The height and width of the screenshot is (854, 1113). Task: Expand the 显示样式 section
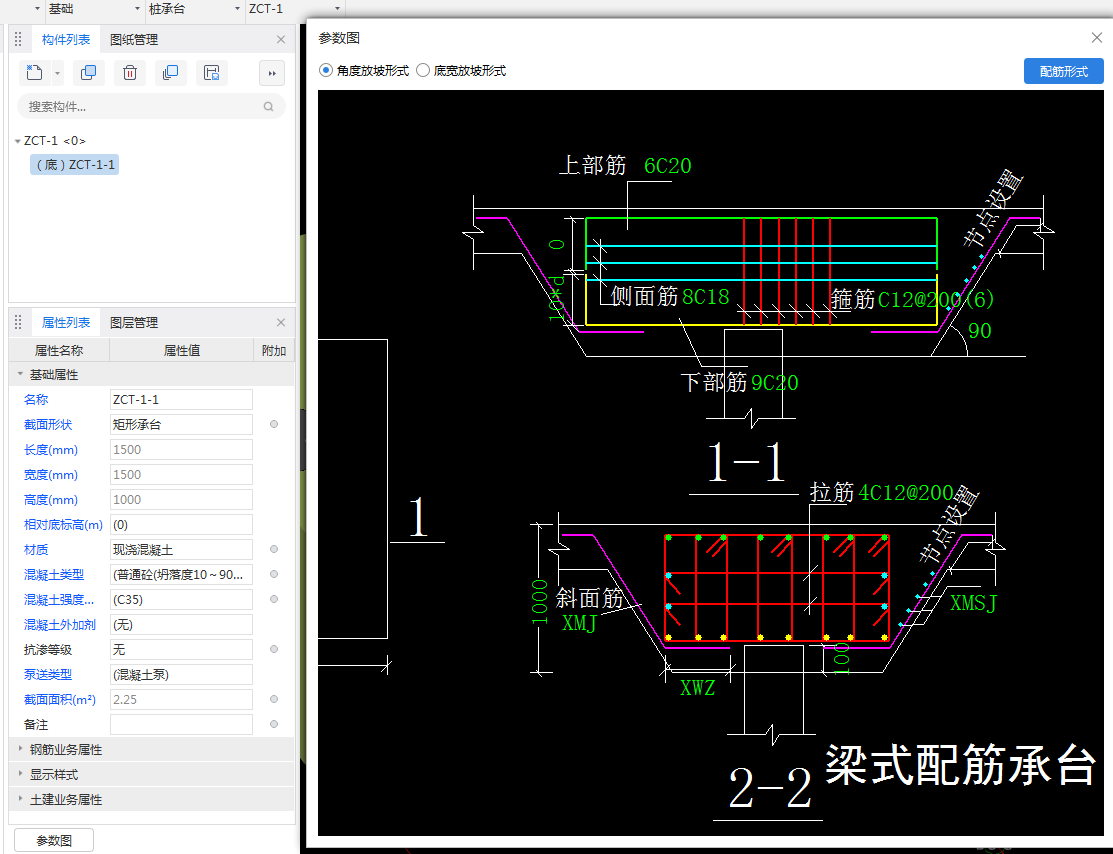point(20,774)
